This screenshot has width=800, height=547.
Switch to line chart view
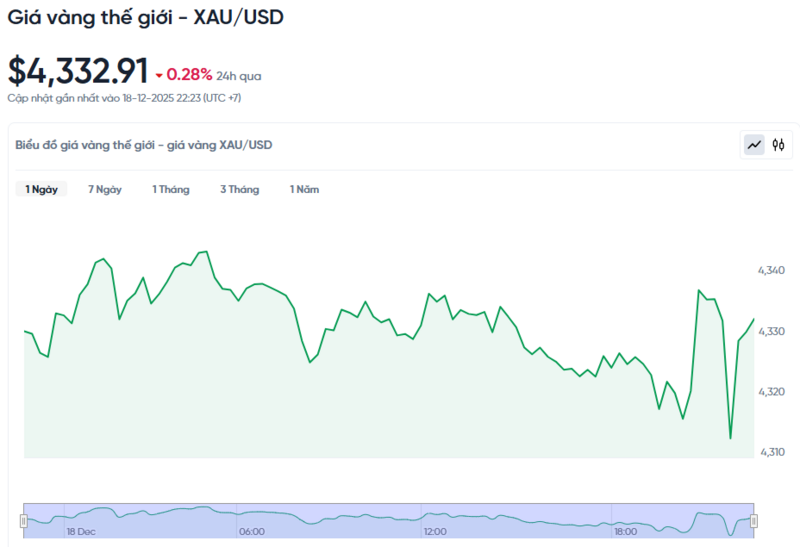pyautogui.click(x=754, y=145)
